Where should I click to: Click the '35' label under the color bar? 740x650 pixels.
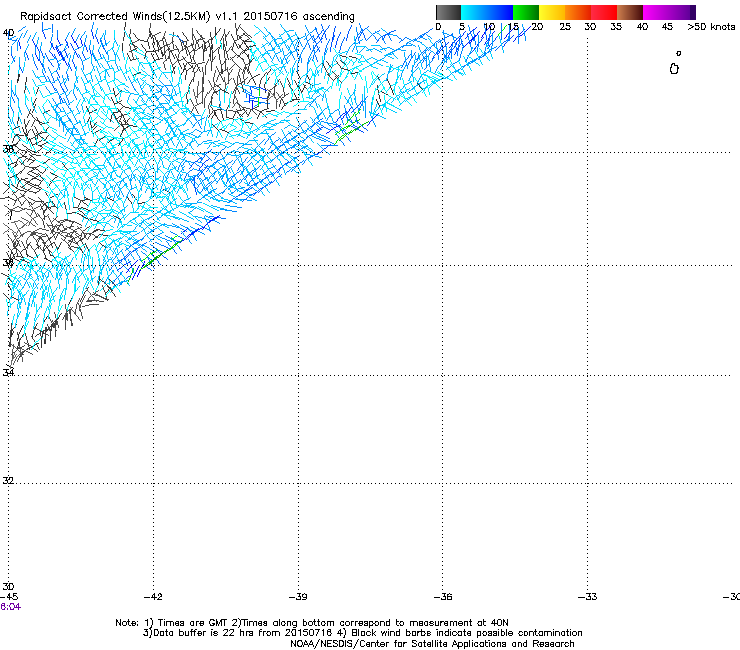point(616,27)
